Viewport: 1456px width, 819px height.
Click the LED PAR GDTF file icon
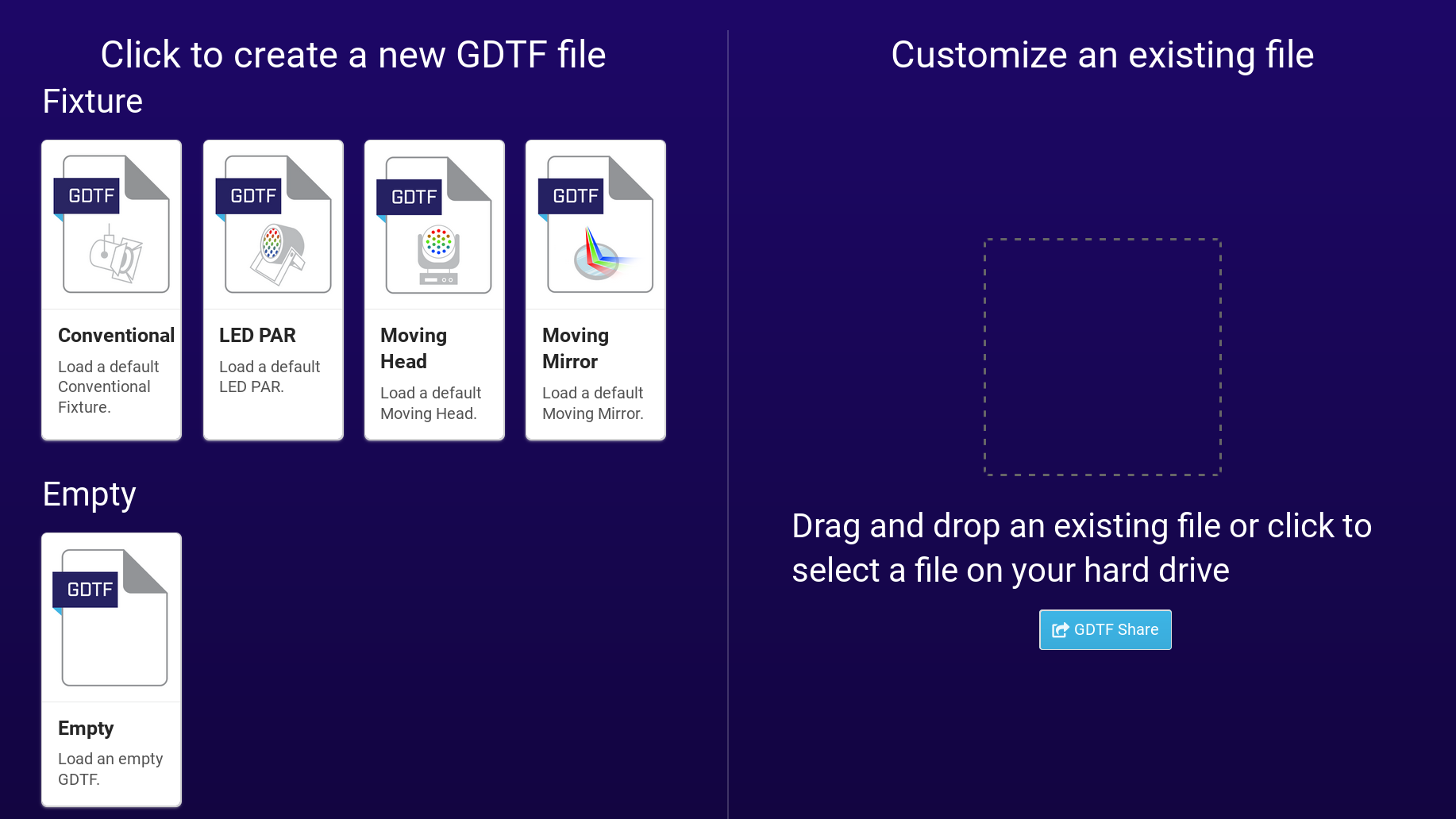(x=273, y=225)
